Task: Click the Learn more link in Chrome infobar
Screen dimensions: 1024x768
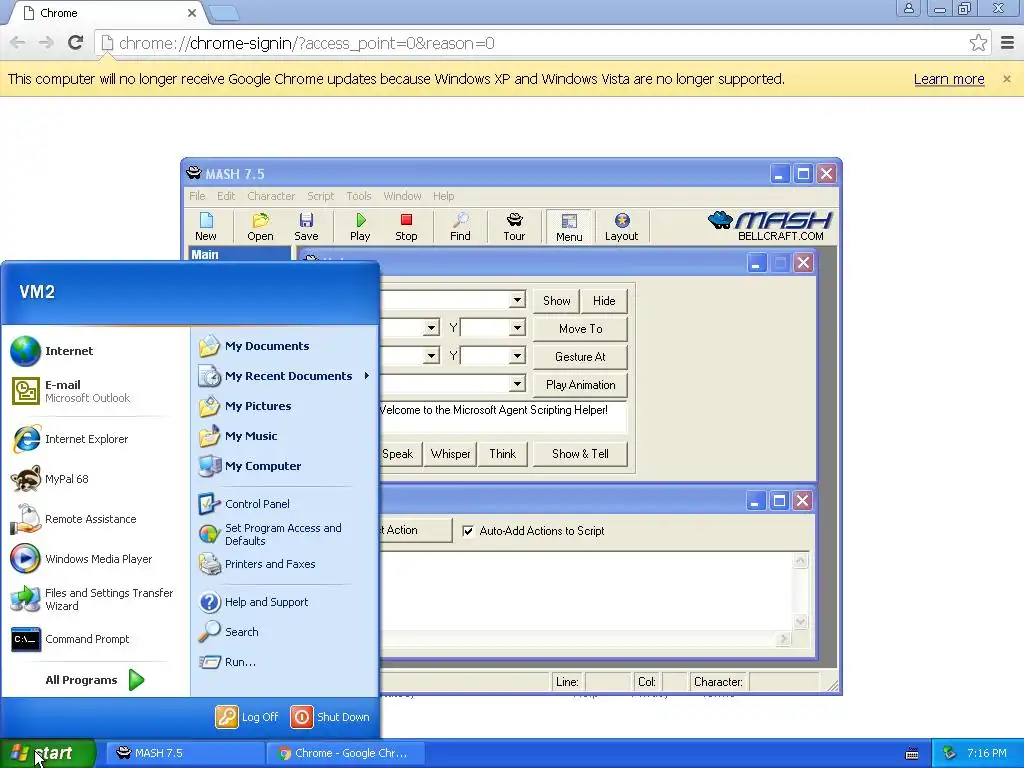Action: pos(949,79)
